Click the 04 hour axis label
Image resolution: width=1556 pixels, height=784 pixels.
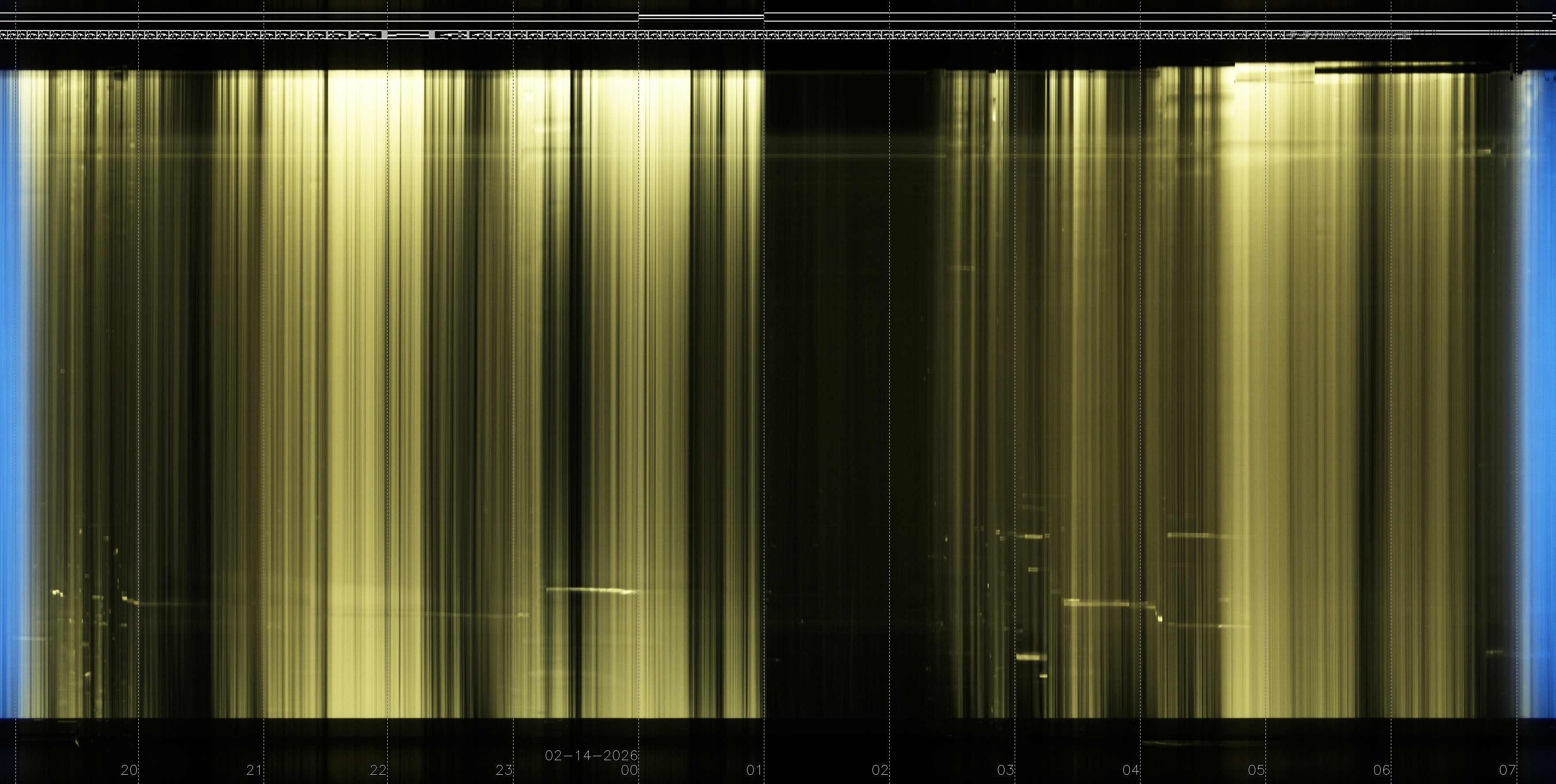click(x=1131, y=770)
